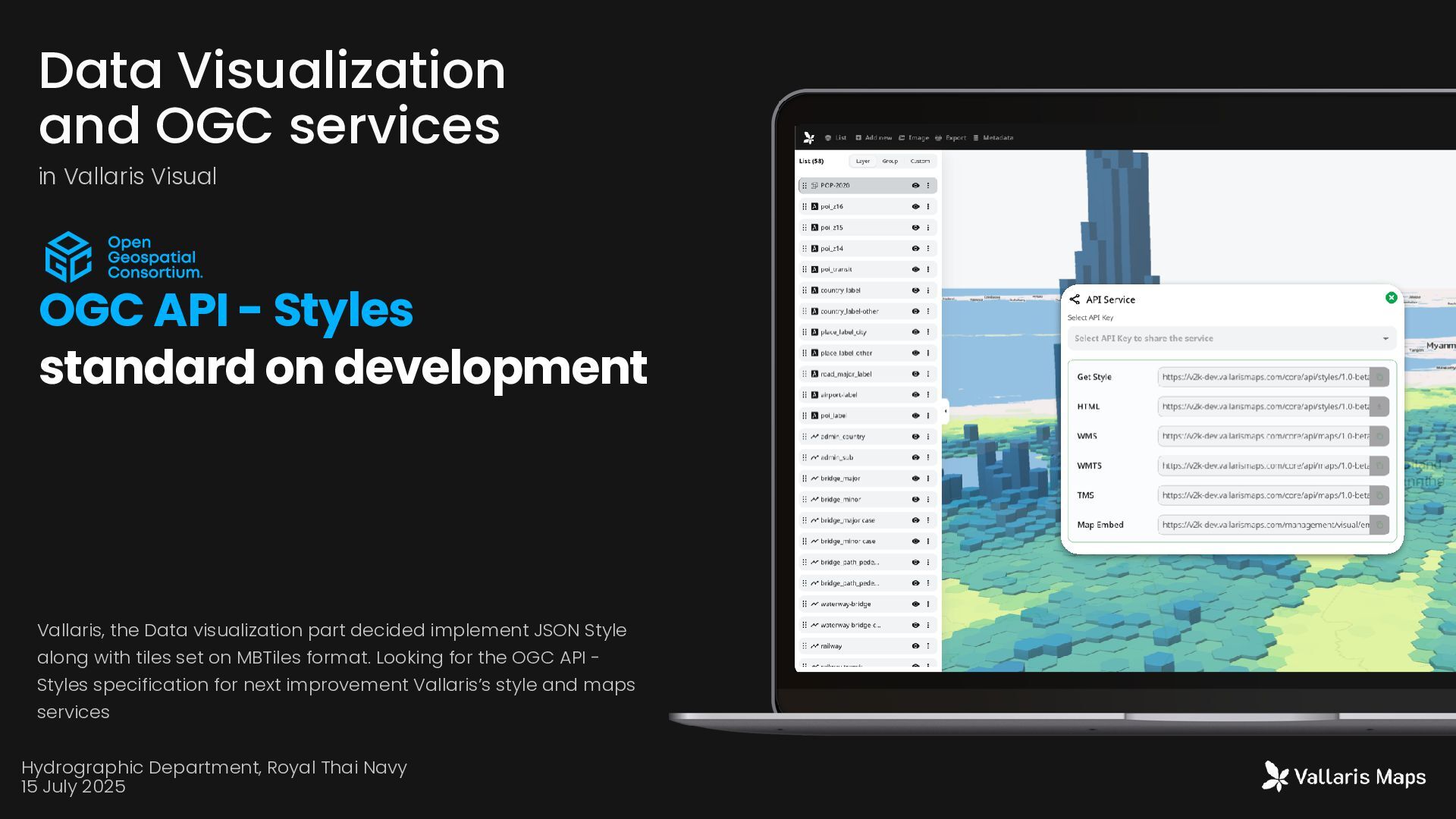Viewport: 1456px width, 819px height.
Task: Open the List menu in the top bar
Action: click(836, 138)
